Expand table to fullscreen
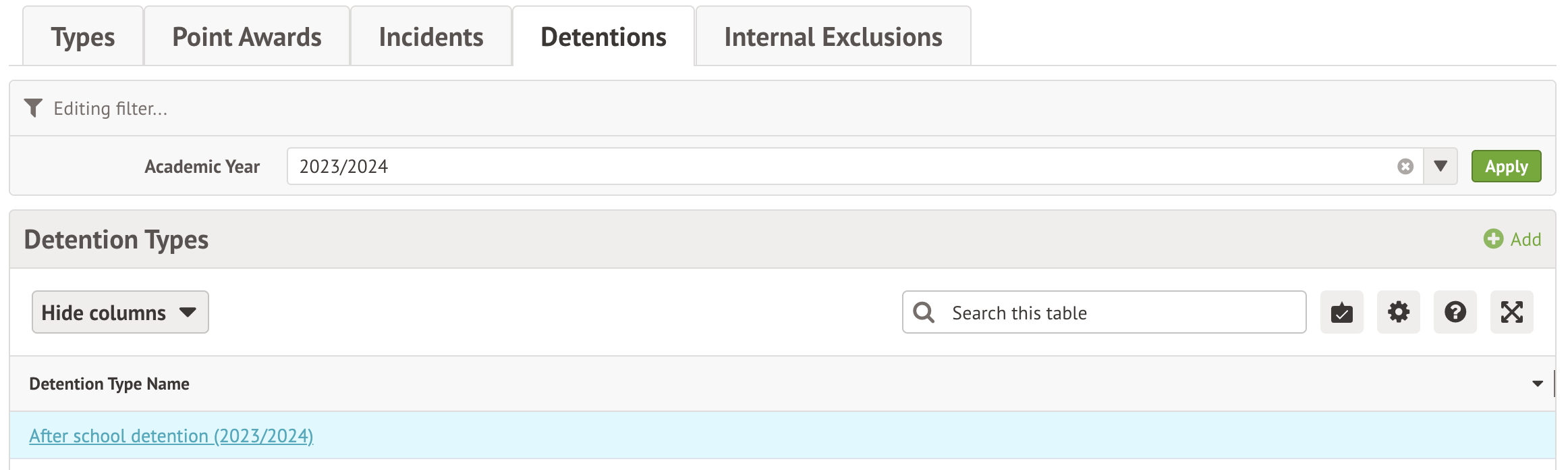The height and width of the screenshot is (470, 1568). click(x=1511, y=313)
